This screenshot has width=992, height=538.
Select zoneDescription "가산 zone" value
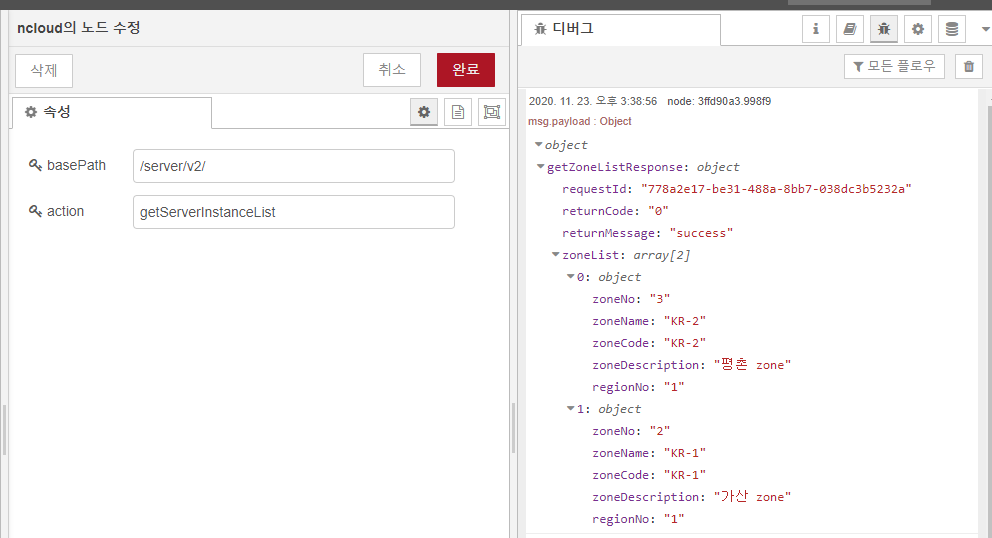[x=753, y=497]
